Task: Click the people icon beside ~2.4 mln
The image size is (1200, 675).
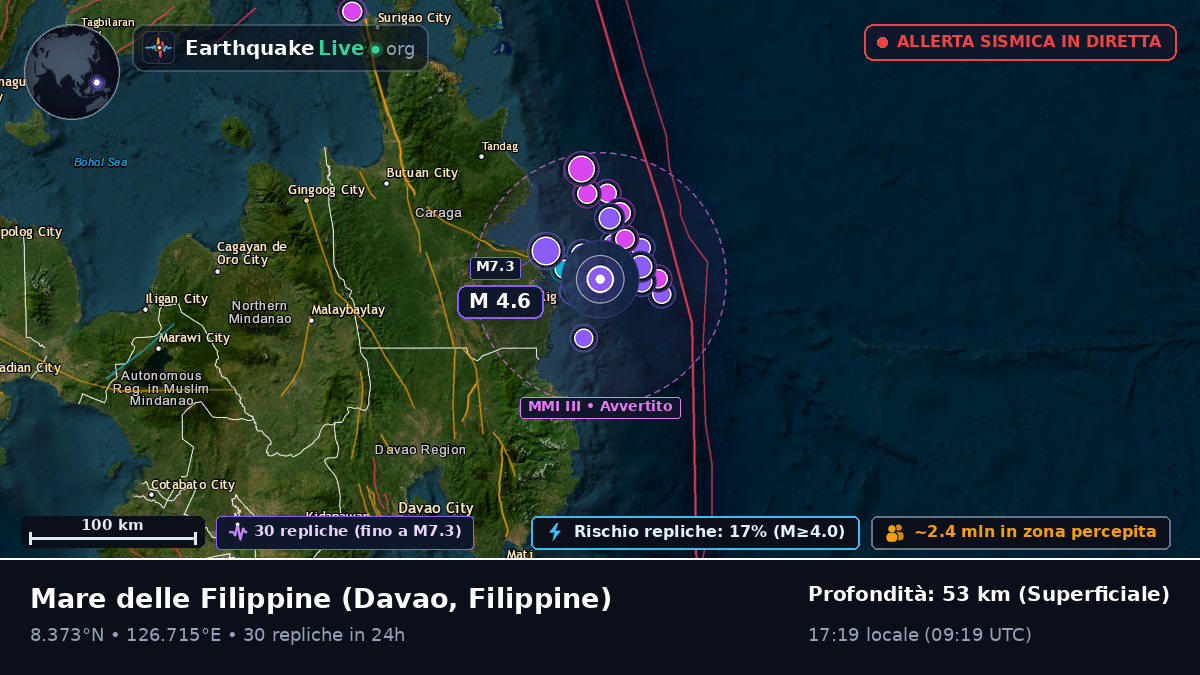Action: point(895,533)
